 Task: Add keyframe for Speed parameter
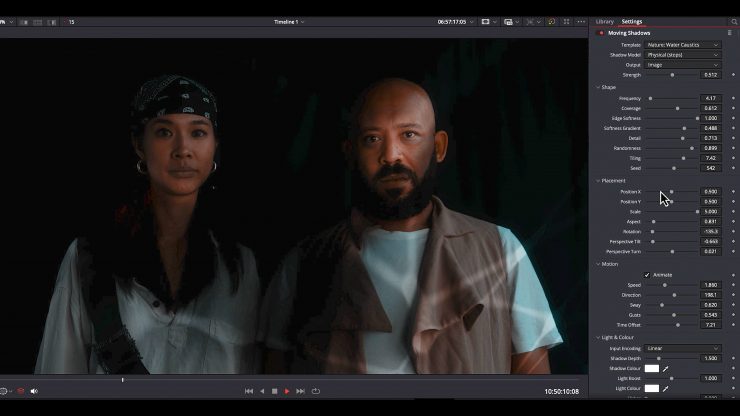[x=733, y=285]
